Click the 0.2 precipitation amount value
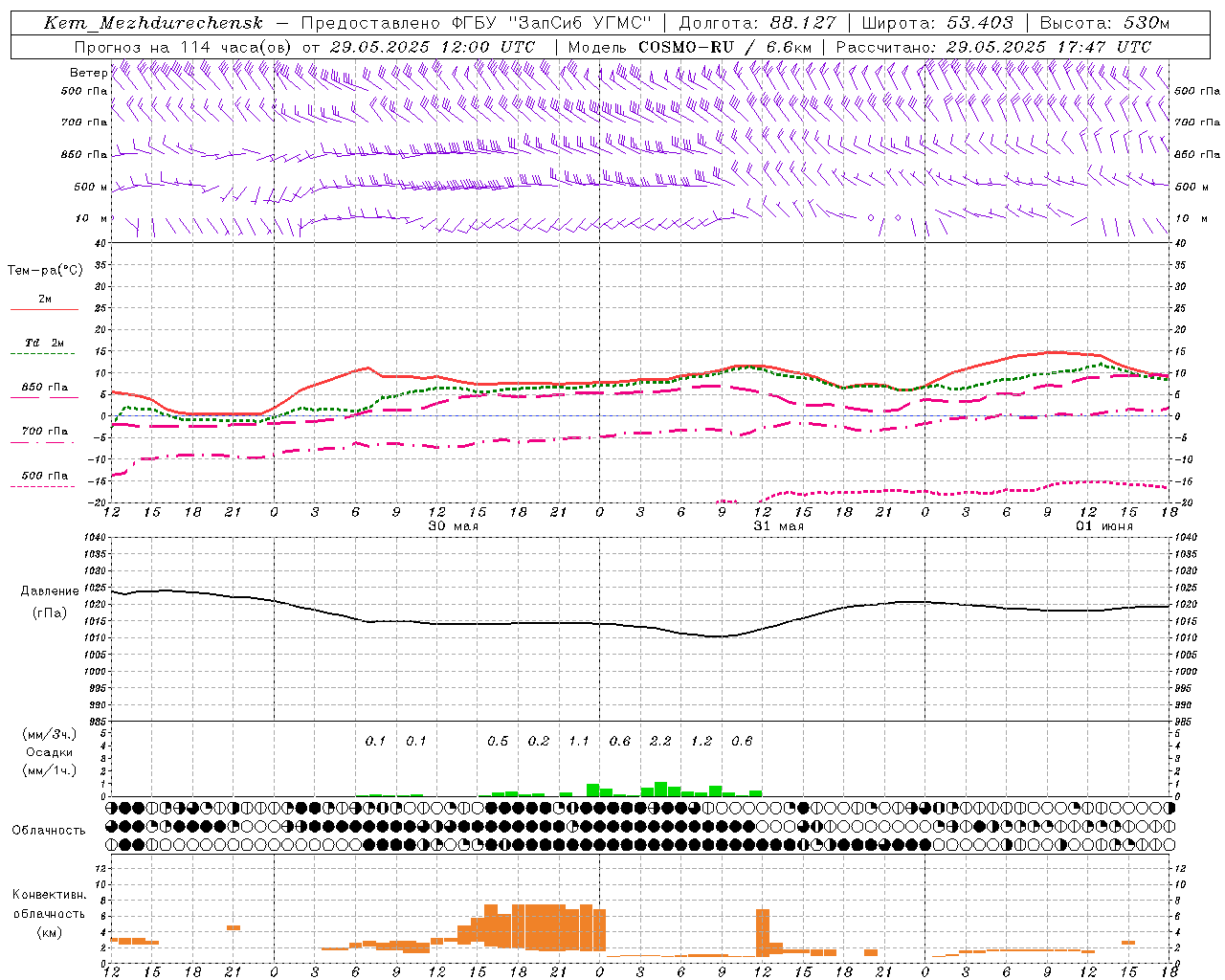The height and width of the screenshot is (980, 1225). (x=539, y=742)
